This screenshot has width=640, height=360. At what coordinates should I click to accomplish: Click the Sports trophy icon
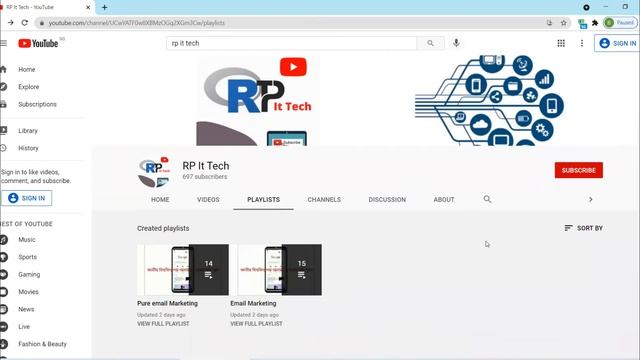click(x=4, y=257)
